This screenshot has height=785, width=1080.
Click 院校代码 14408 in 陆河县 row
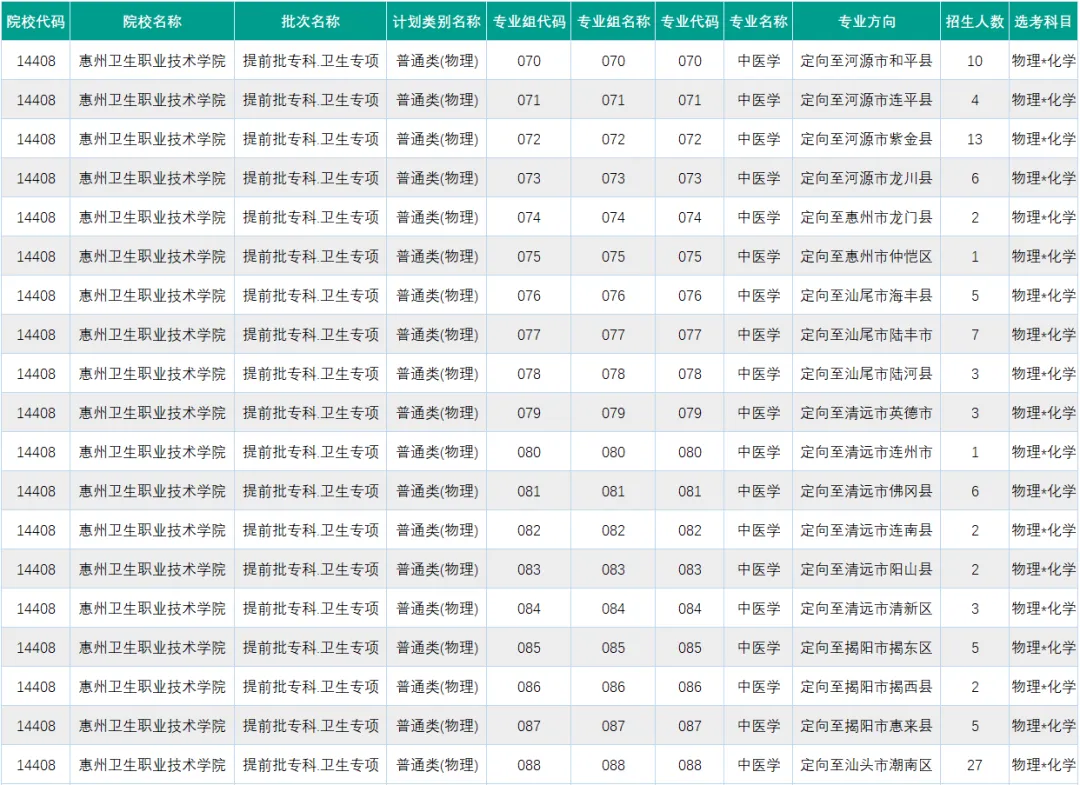36,374
